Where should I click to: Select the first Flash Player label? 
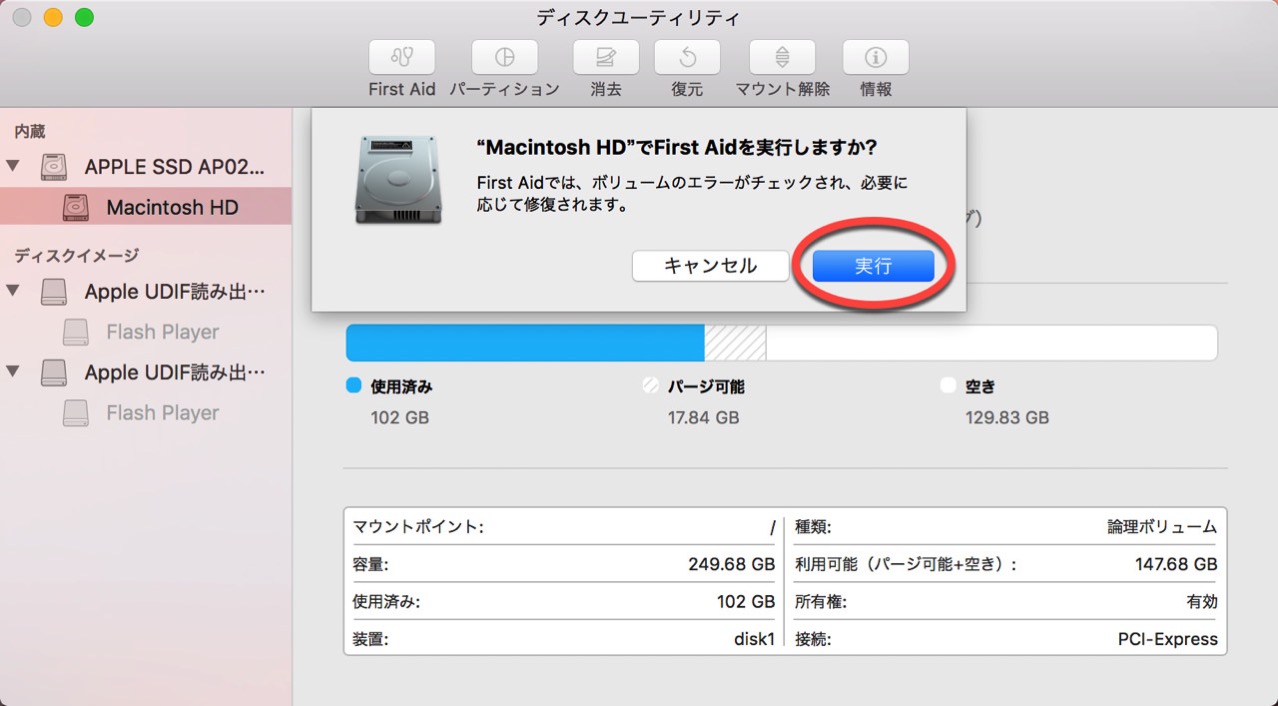point(162,332)
